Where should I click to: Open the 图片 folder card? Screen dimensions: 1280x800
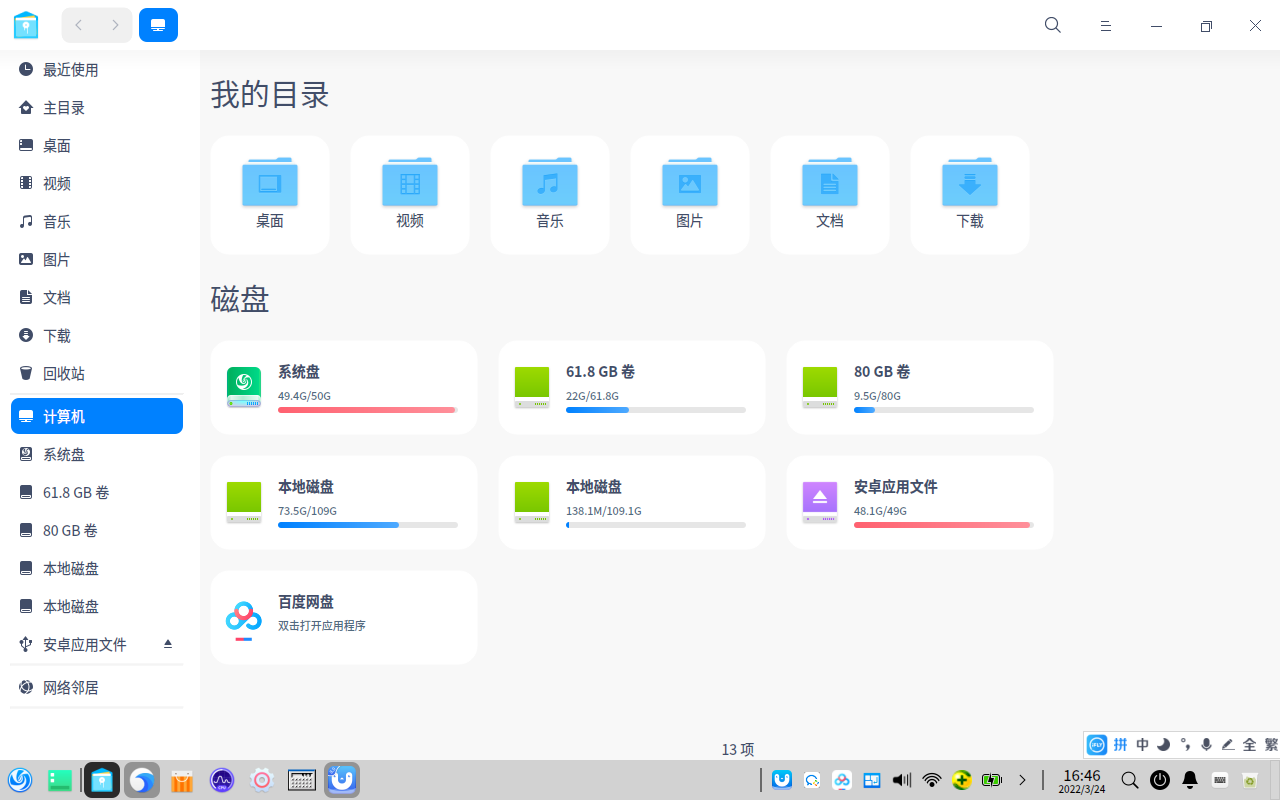(690, 195)
